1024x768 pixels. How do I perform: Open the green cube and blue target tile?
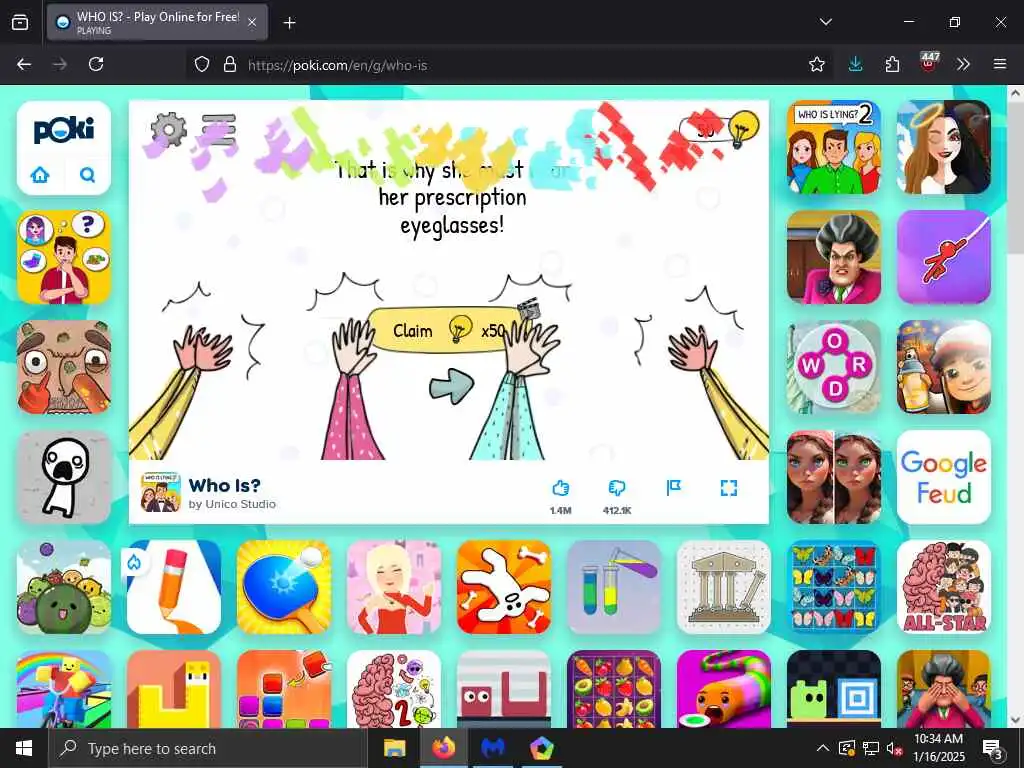[834, 688]
